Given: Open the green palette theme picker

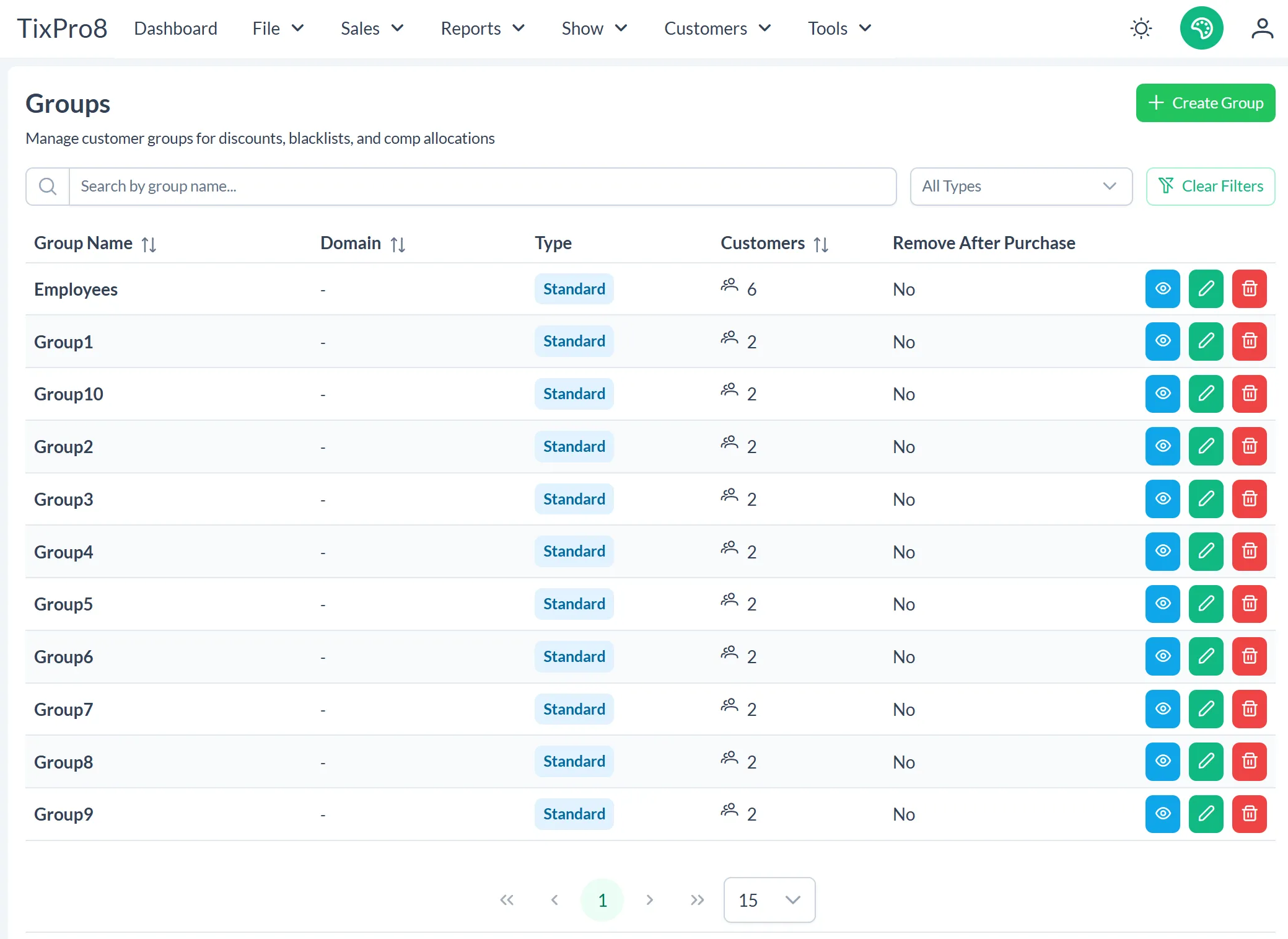Looking at the screenshot, I should click(x=1201, y=29).
